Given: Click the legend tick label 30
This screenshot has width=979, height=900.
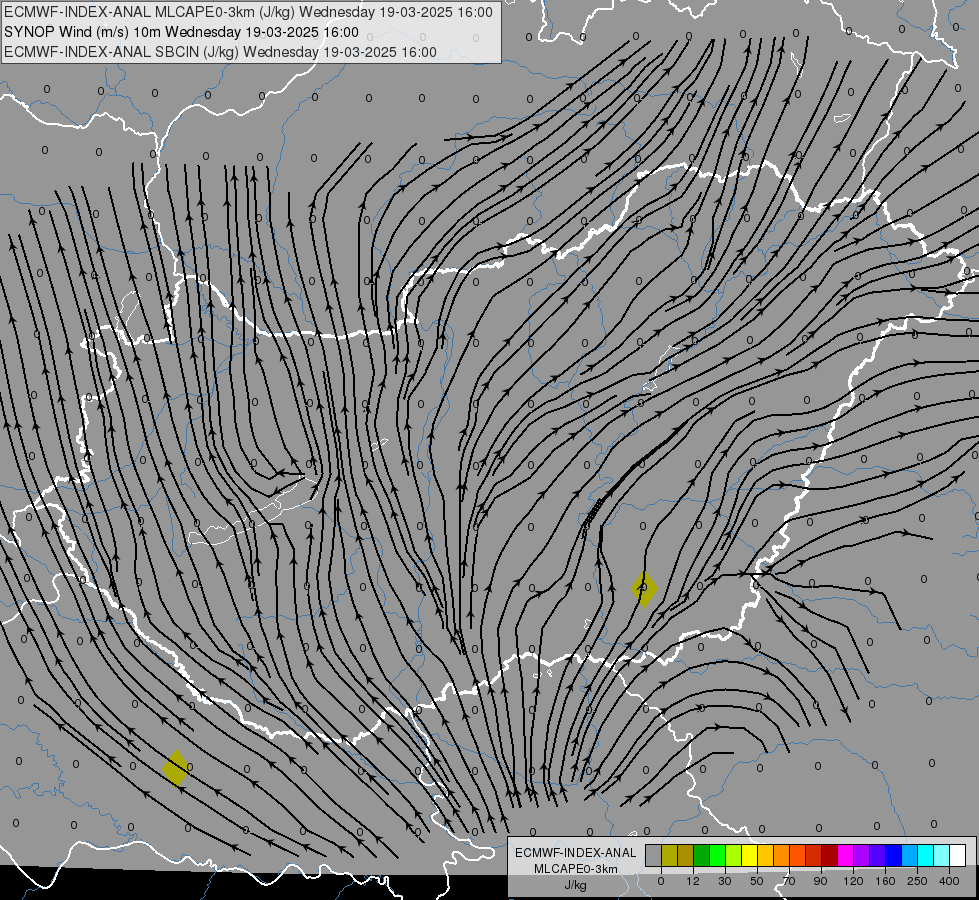Looking at the screenshot, I should [x=725, y=881].
